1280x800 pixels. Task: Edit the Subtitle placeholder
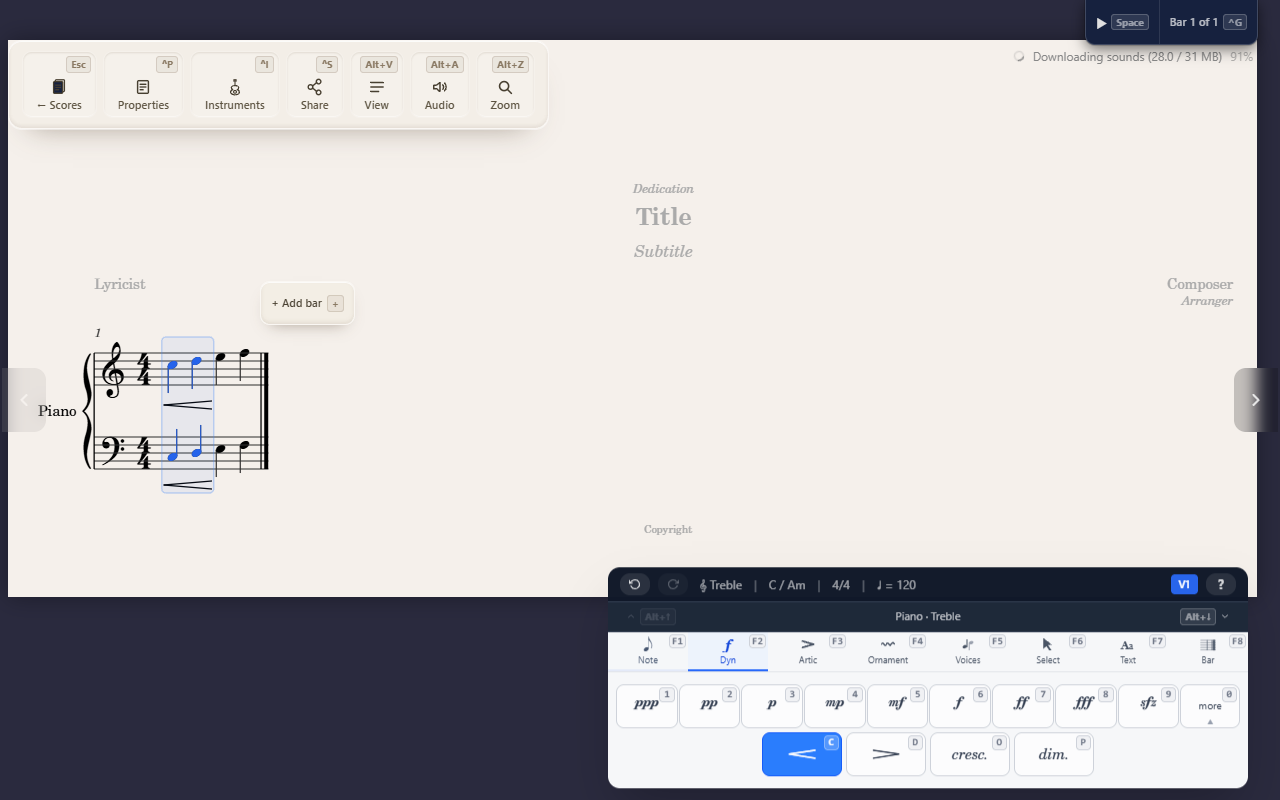(x=663, y=251)
